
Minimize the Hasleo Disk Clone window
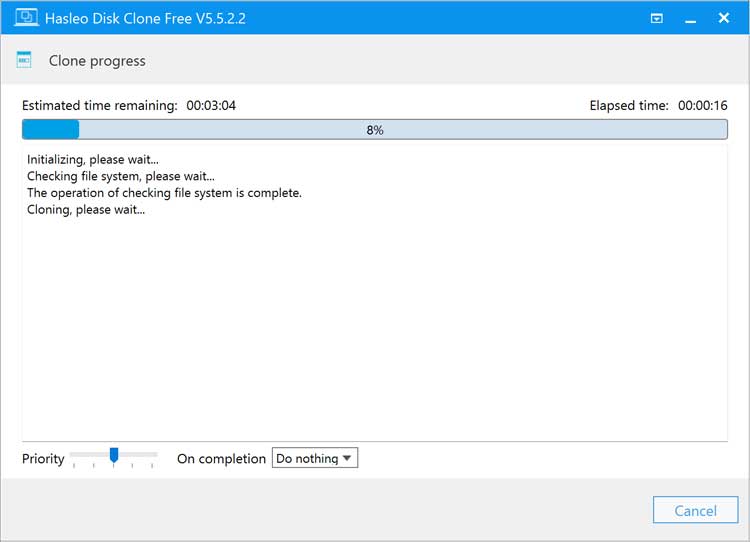click(x=690, y=19)
